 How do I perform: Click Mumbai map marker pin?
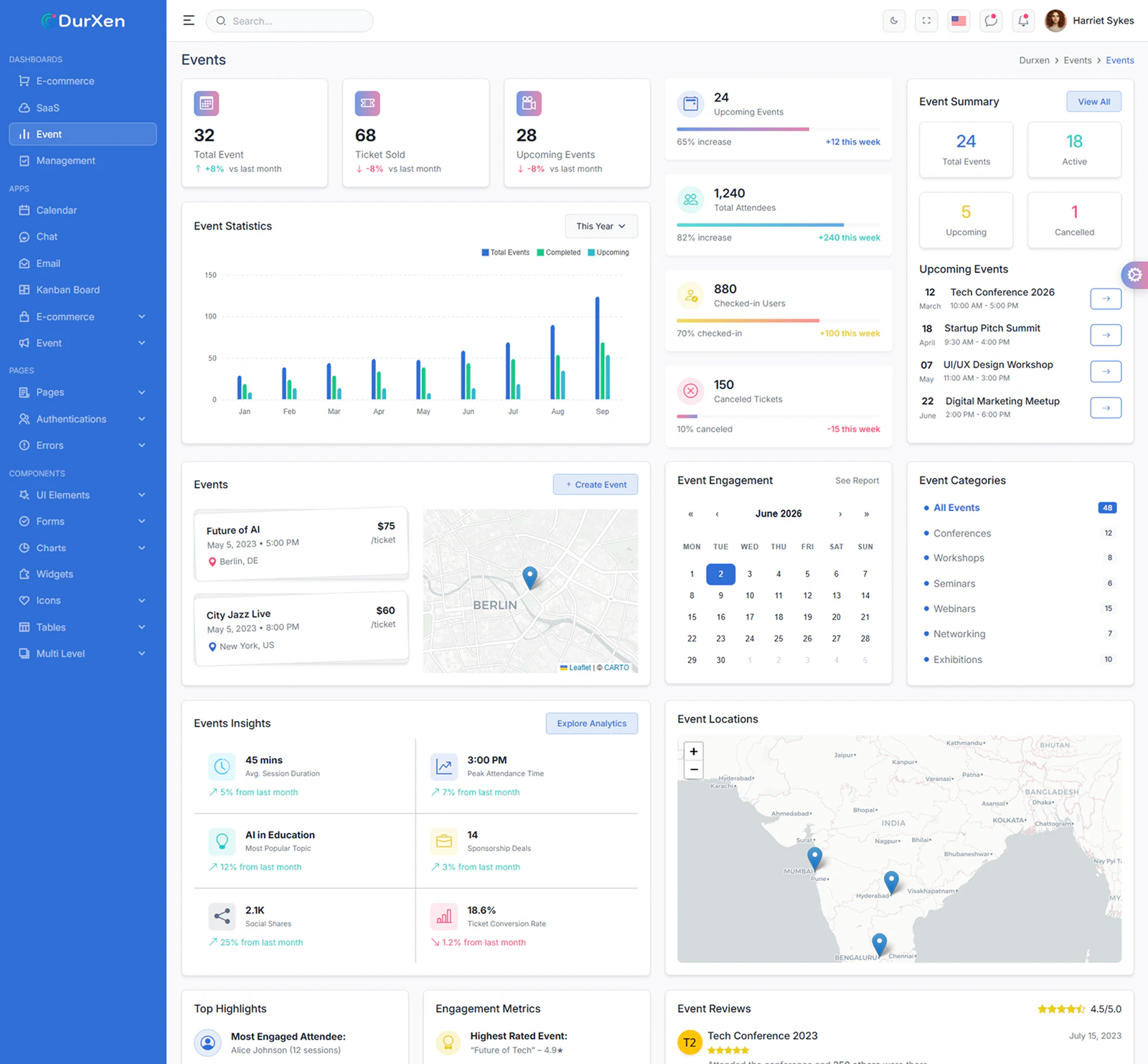tap(814, 857)
